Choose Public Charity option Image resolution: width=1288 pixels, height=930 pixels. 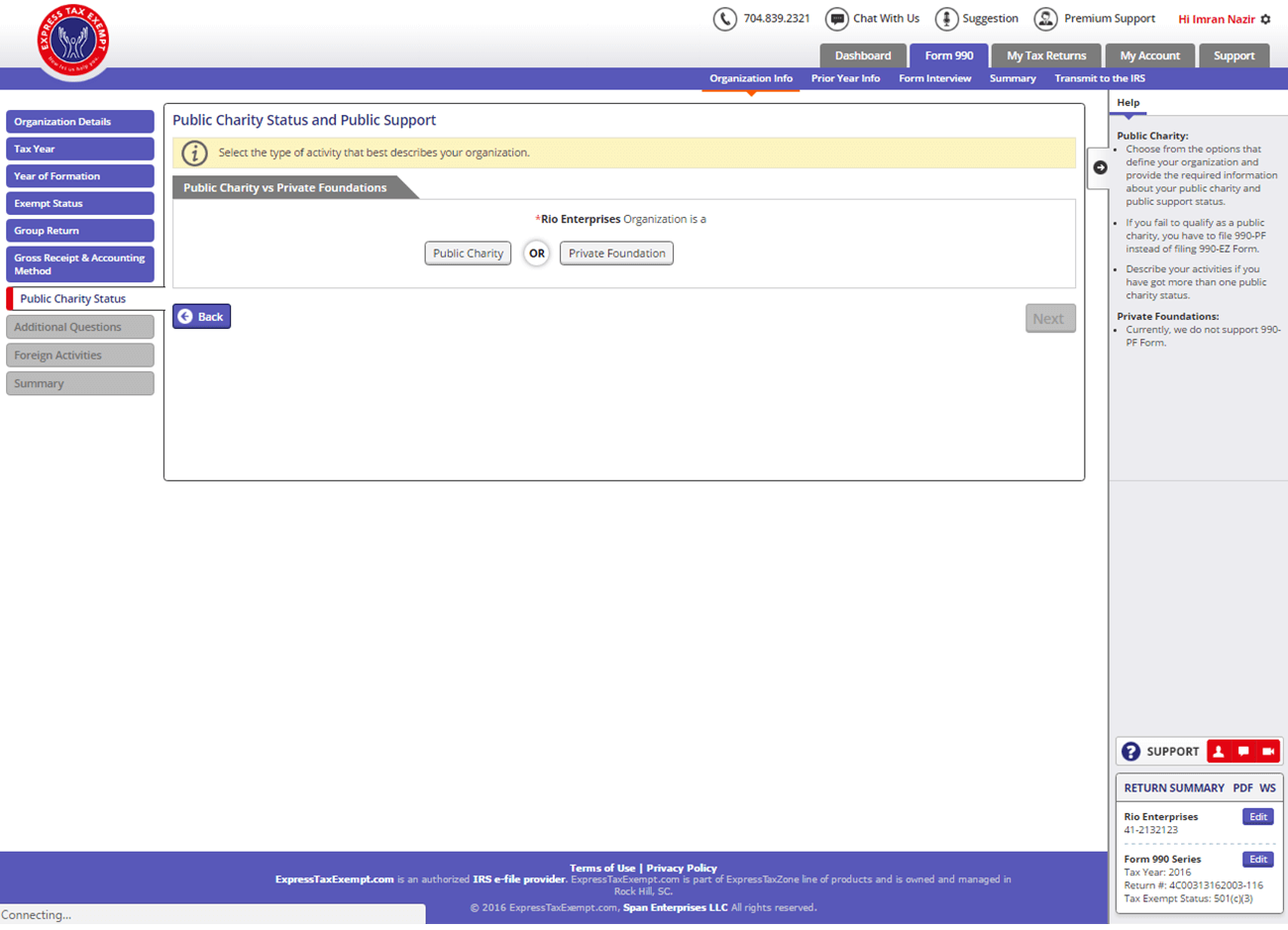(468, 254)
